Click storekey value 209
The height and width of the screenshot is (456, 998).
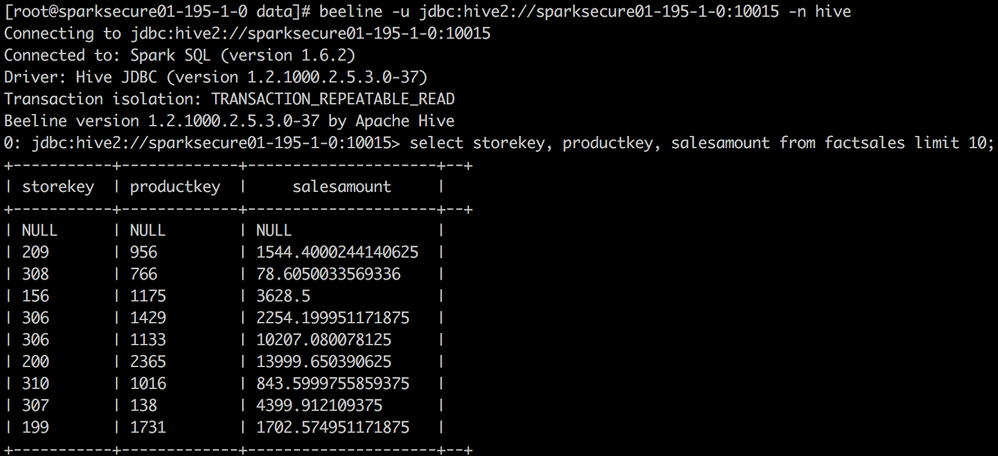[x=36, y=252]
